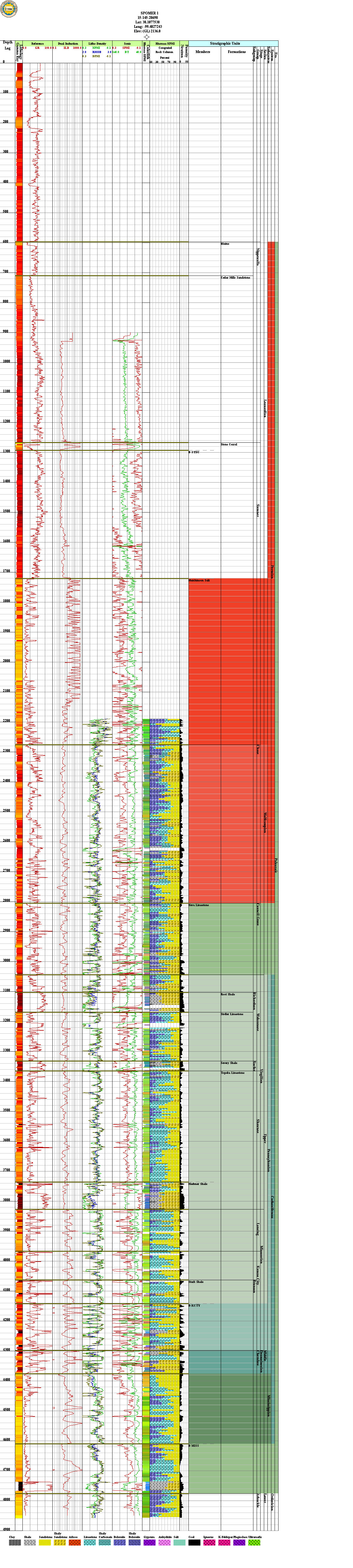Viewport: 353px width, 1568px height.
Task: Click the 'Reference' gamma ray track header
Action: tap(38, 44)
